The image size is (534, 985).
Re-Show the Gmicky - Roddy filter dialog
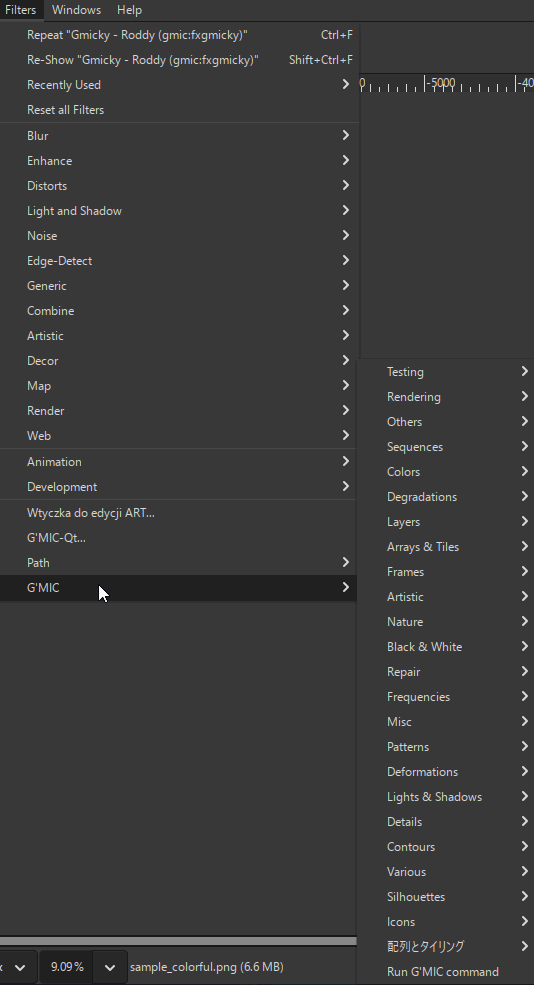tap(178, 60)
